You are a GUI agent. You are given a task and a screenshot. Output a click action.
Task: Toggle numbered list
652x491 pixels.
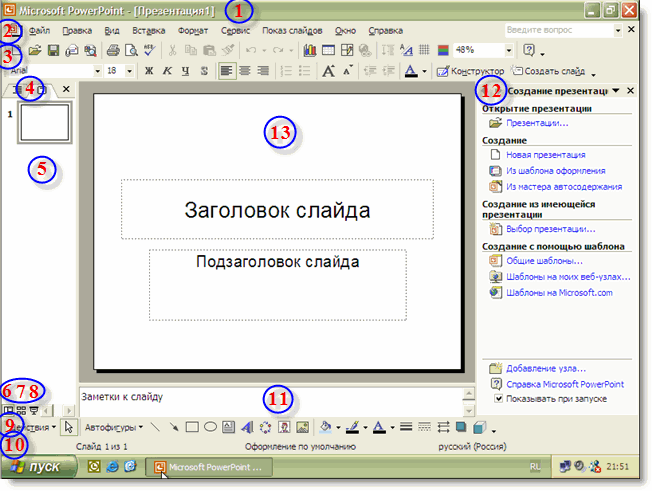[286, 71]
